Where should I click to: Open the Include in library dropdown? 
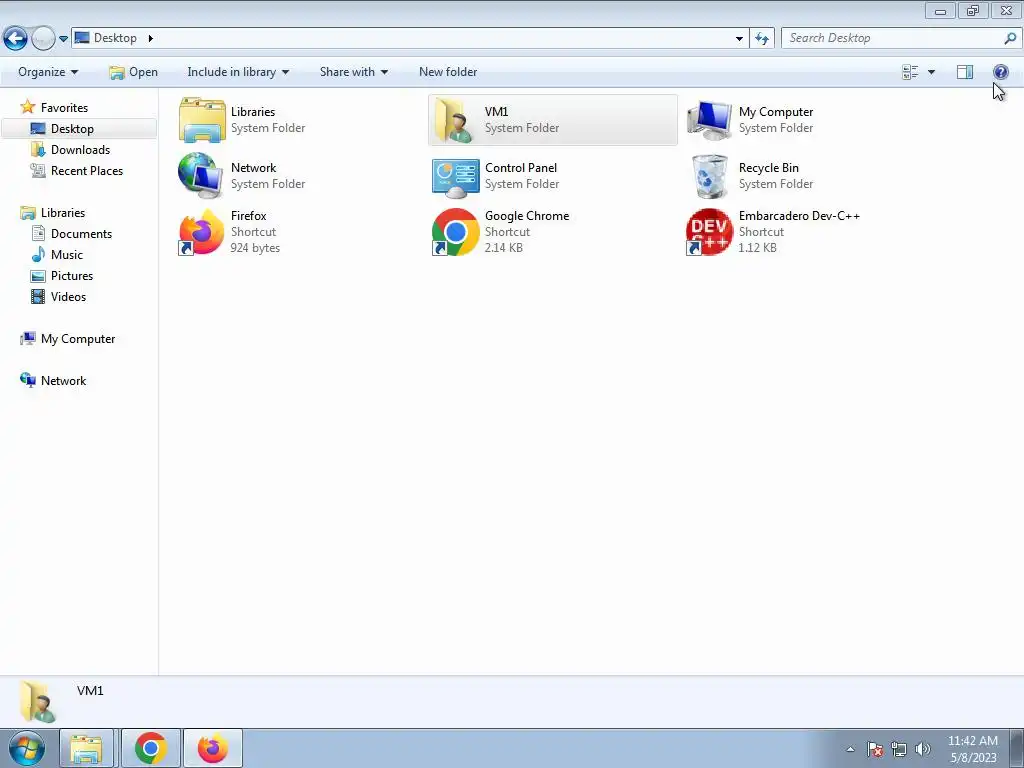pos(238,72)
